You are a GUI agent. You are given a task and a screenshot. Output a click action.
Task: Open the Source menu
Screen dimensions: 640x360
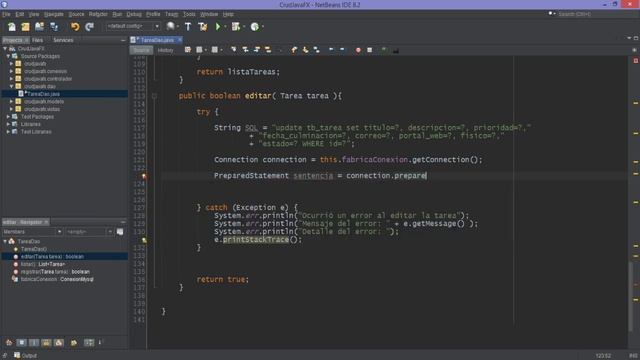tap(76, 14)
